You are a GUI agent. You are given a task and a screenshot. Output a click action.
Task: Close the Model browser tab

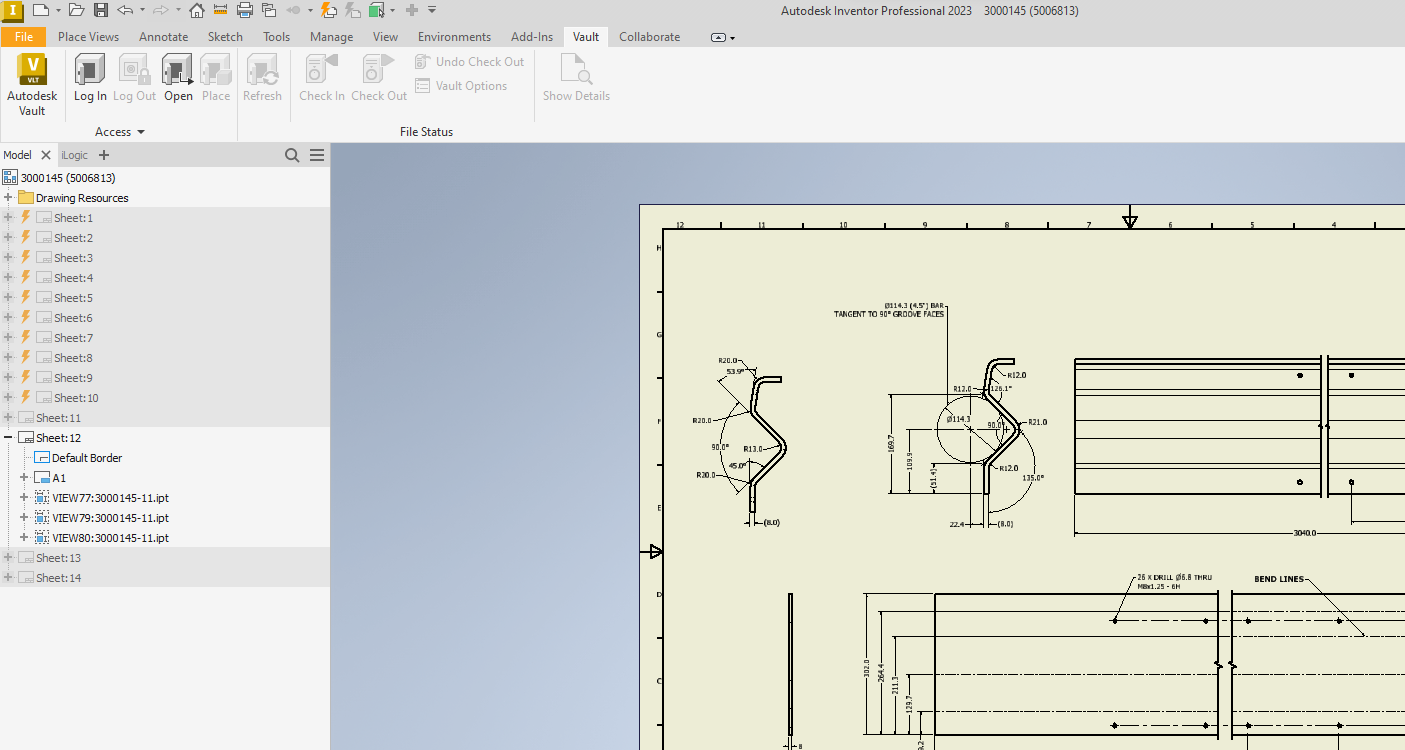click(x=46, y=155)
